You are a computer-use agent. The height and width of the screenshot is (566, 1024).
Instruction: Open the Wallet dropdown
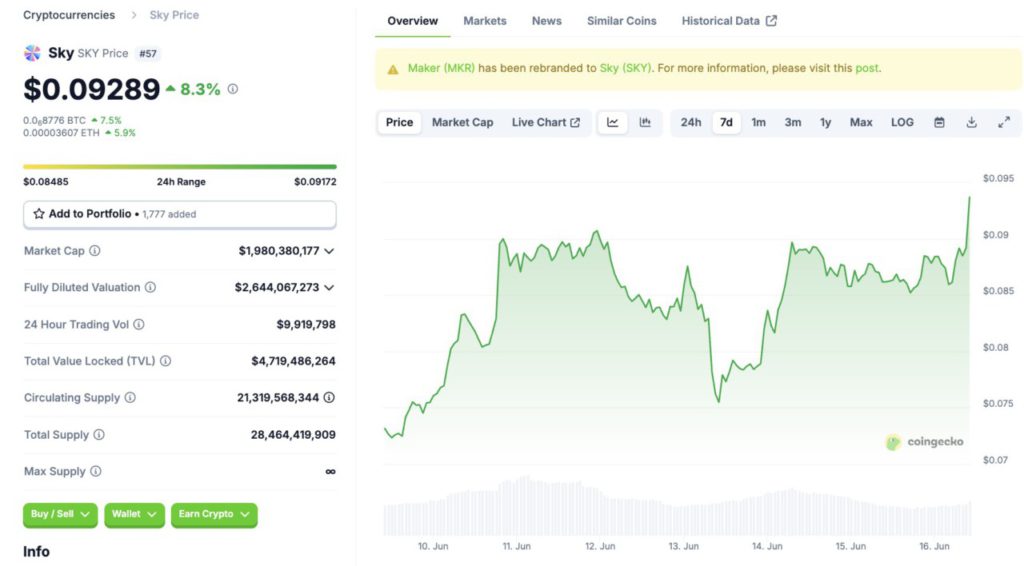[x=134, y=514]
